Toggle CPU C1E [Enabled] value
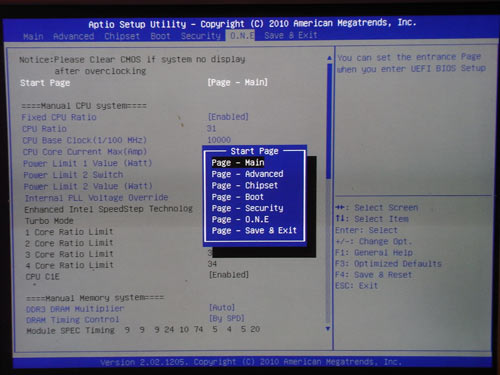The image size is (500, 375). [229, 275]
